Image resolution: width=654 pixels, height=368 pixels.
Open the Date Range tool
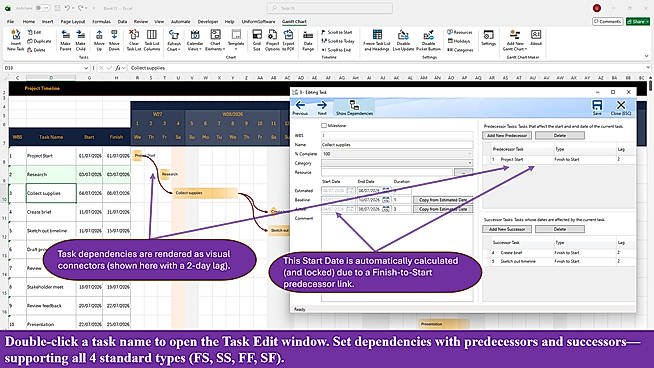[308, 40]
